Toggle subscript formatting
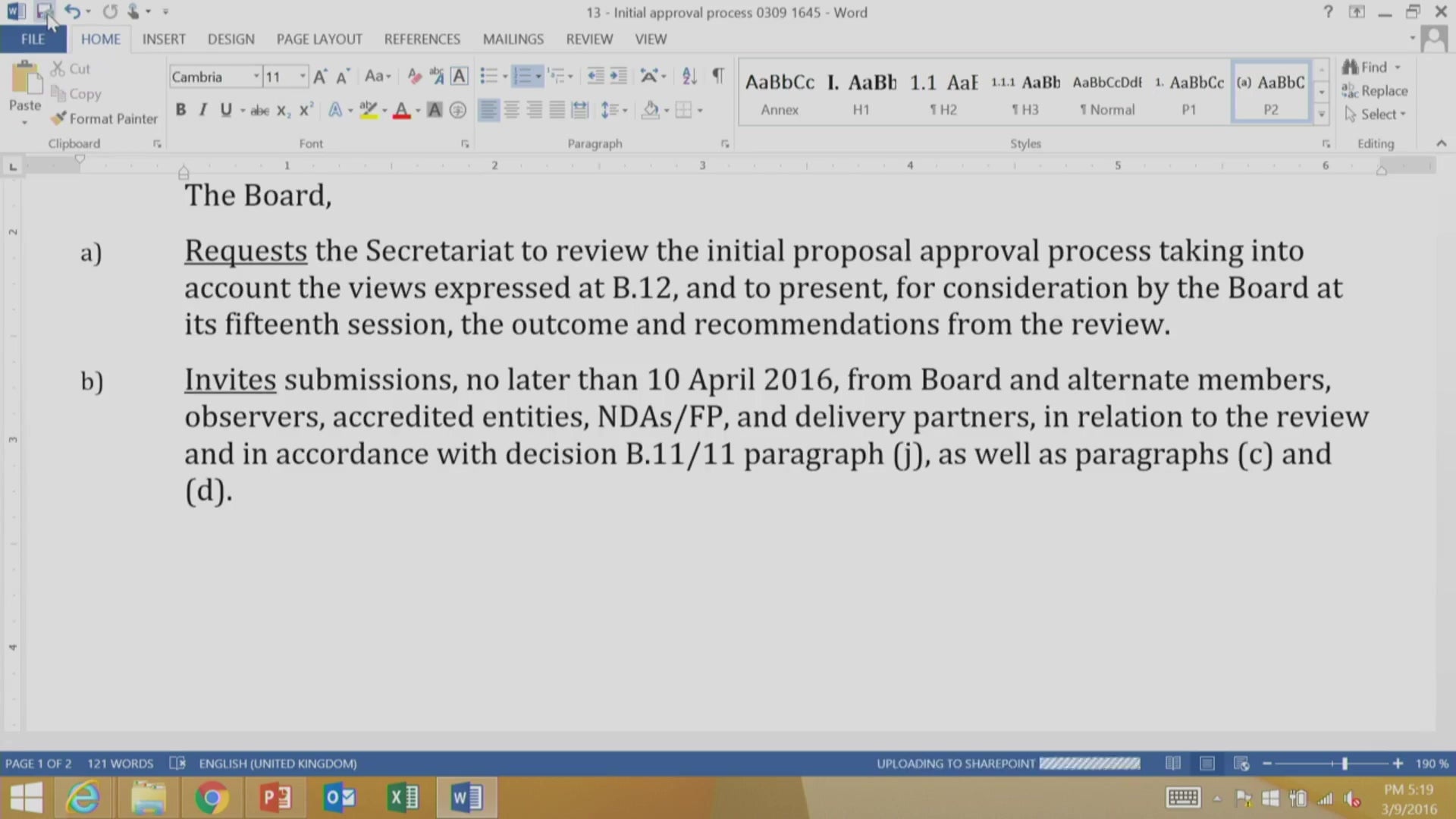This screenshot has height=819, width=1456. [283, 111]
